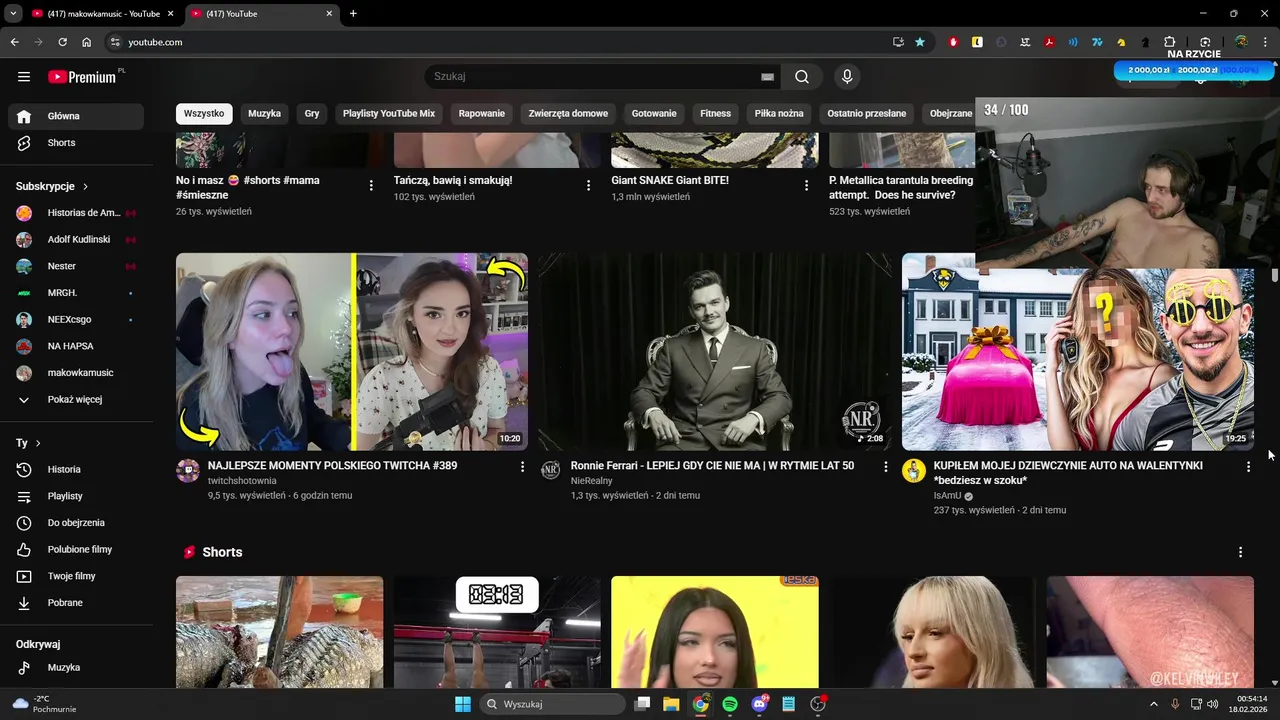
Task: Start voice search with the microphone icon
Action: click(x=847, y=77)
